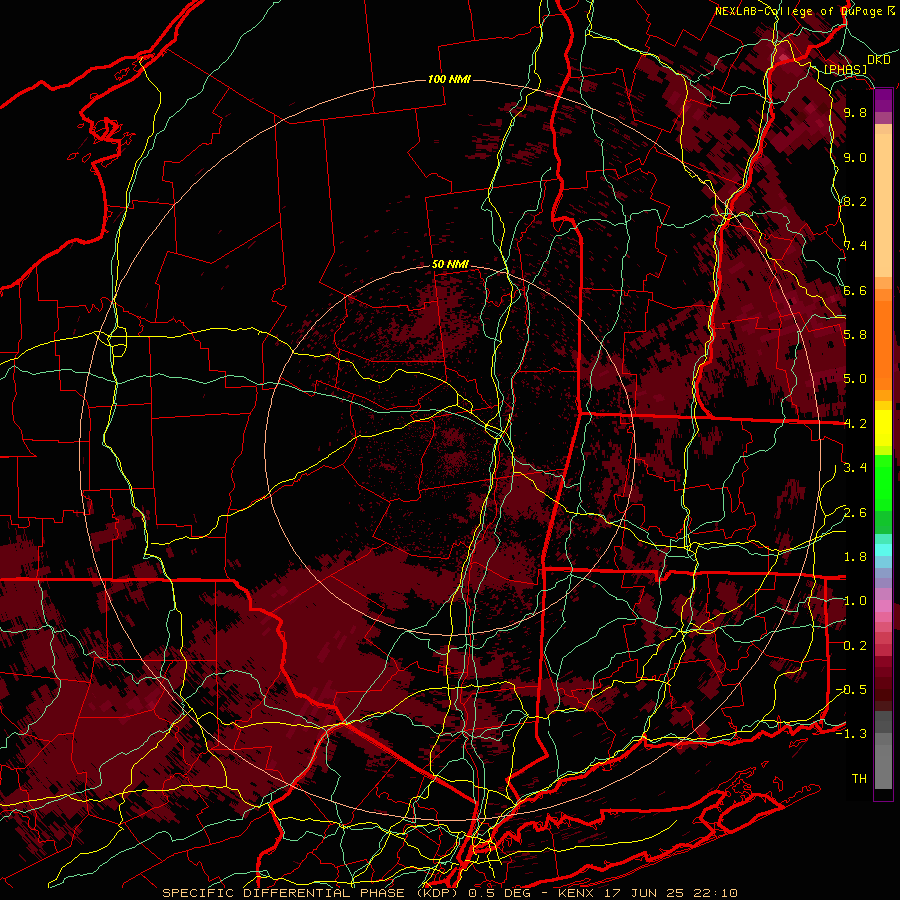Pick the bright green color bar segment
The image size is (900, 900).
point(883,482)
